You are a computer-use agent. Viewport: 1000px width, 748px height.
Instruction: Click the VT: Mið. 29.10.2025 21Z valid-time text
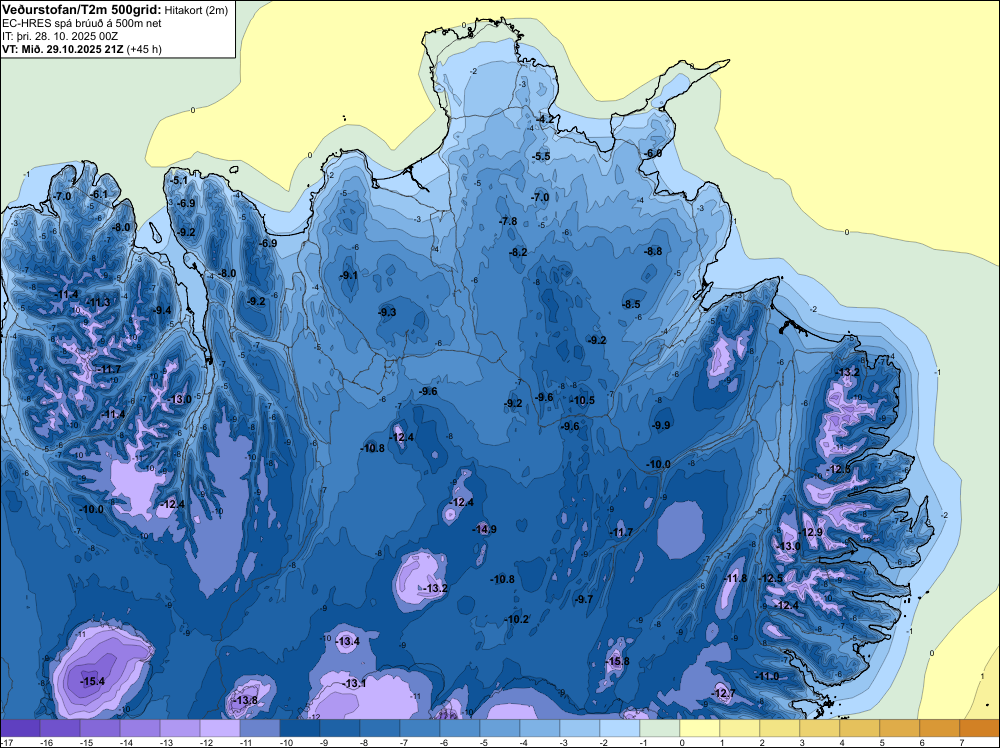63,49
